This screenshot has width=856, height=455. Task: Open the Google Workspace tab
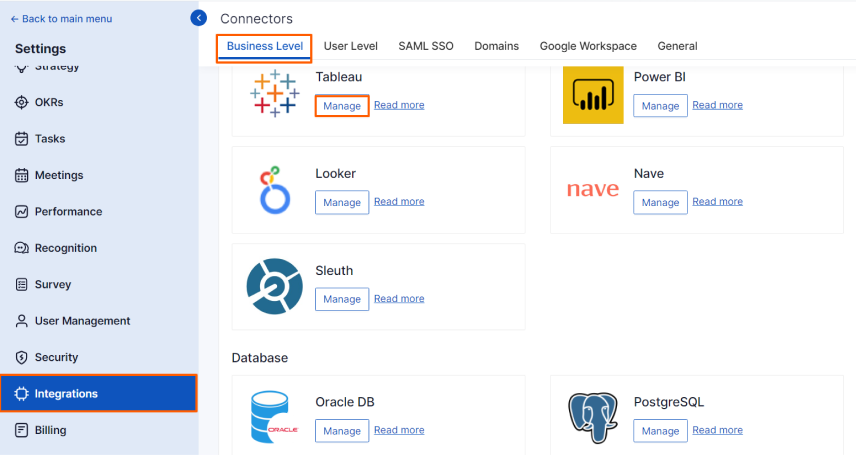pyautogui.click(x=588, y=46)
